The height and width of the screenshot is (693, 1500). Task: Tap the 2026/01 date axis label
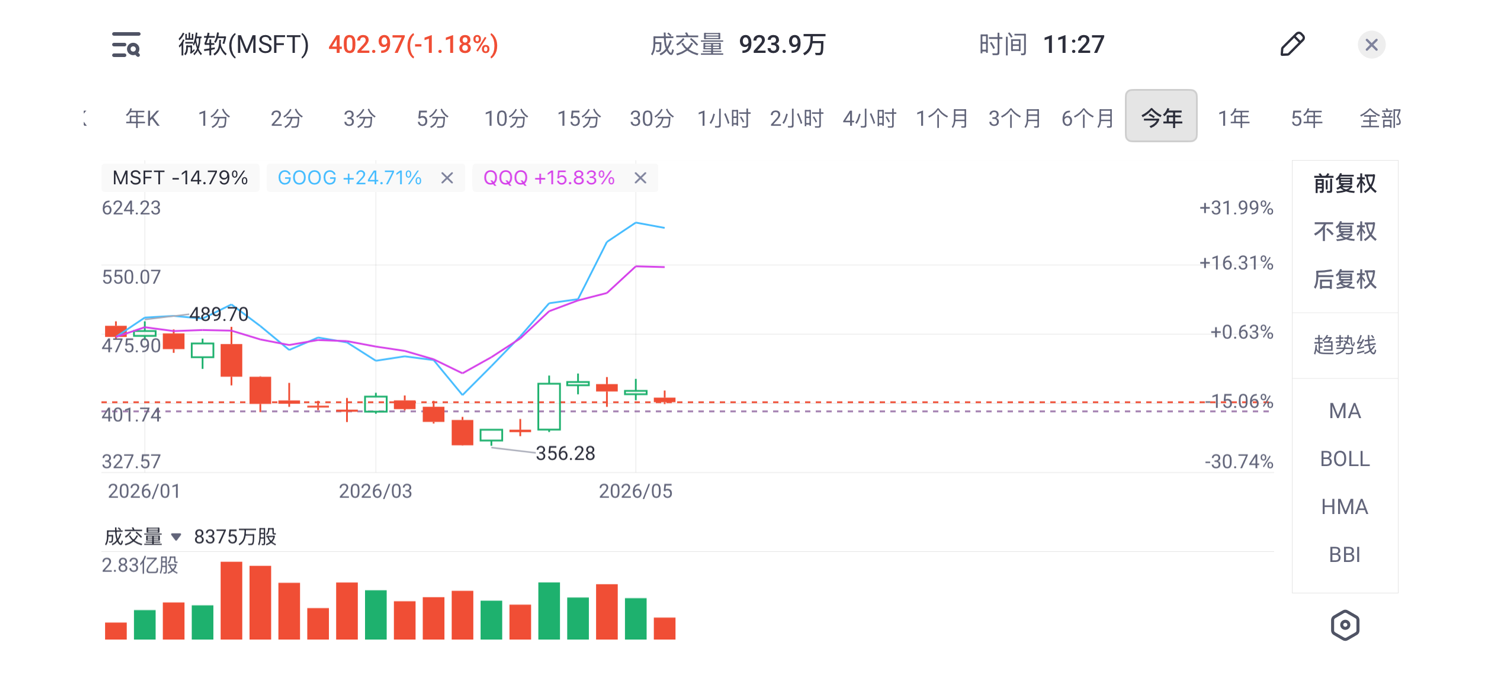(144, 492)
